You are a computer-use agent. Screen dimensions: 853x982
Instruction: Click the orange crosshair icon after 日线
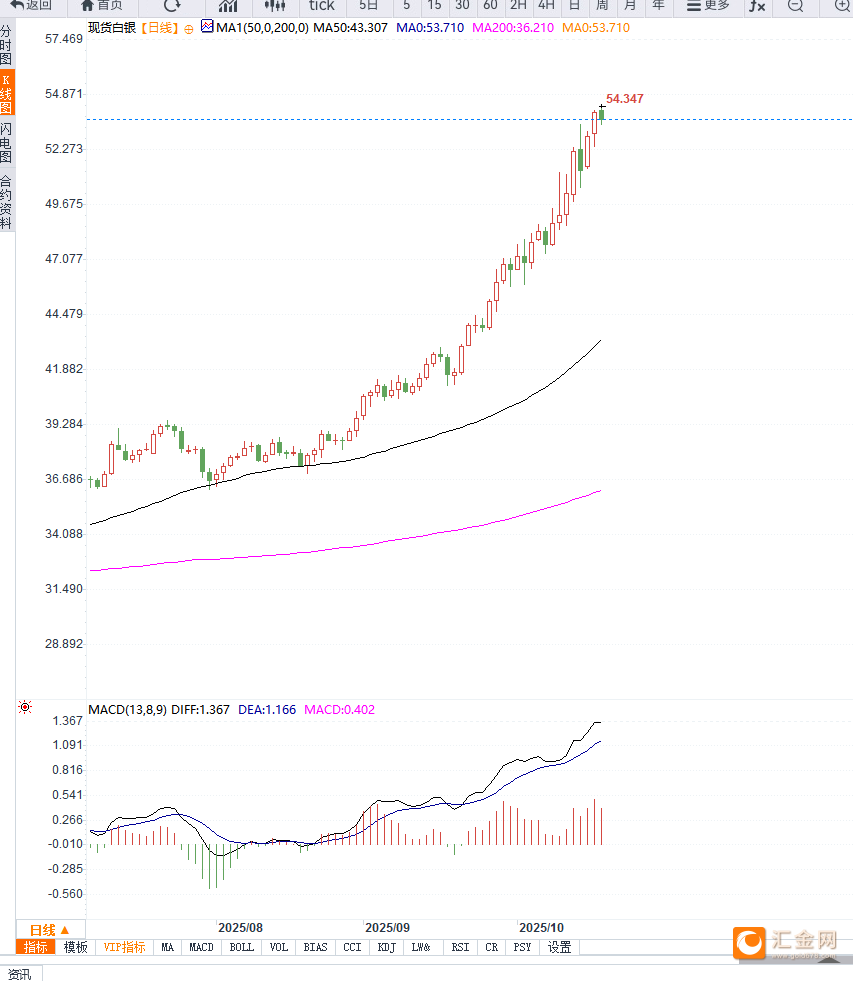click(x=189, y=29)
